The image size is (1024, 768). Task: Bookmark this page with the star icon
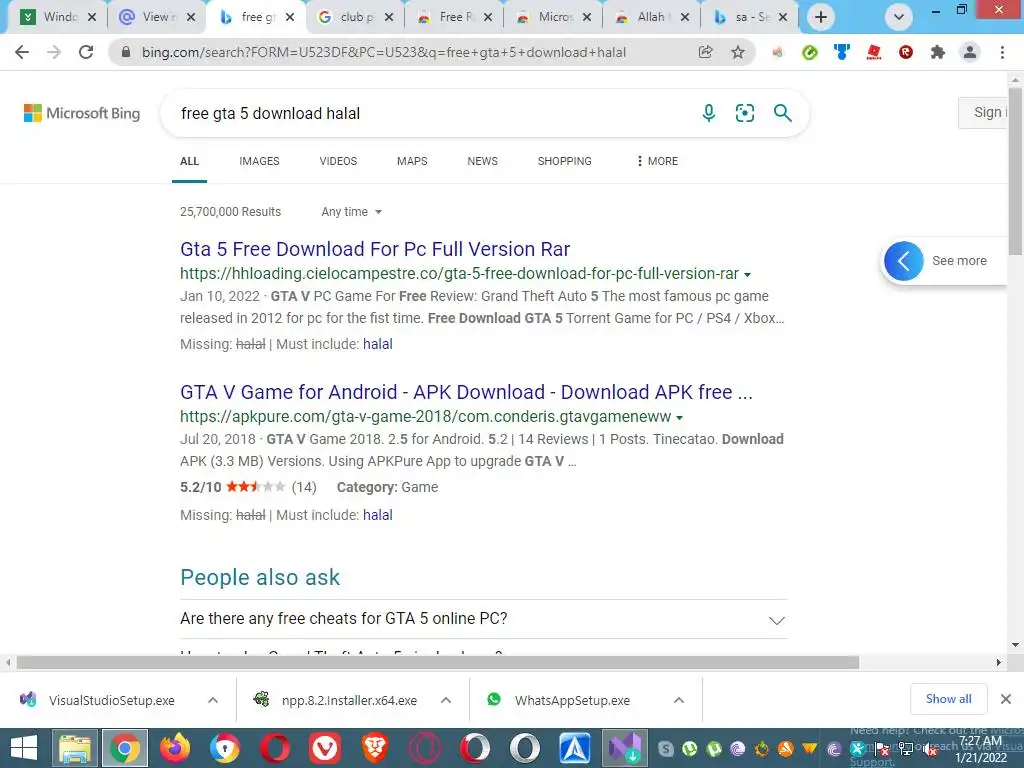click(738, 52)
